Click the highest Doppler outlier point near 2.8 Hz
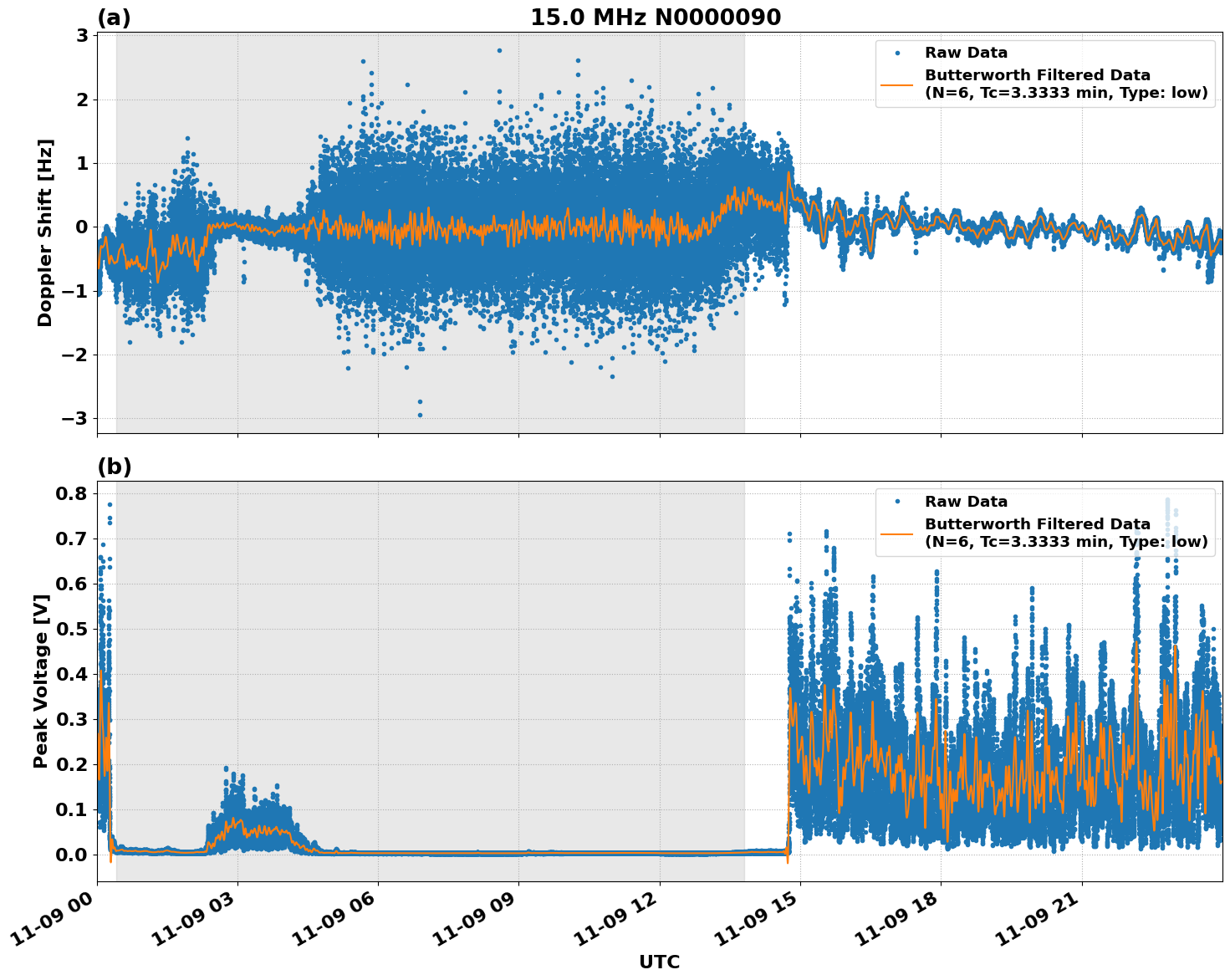 tap(498, 48)
